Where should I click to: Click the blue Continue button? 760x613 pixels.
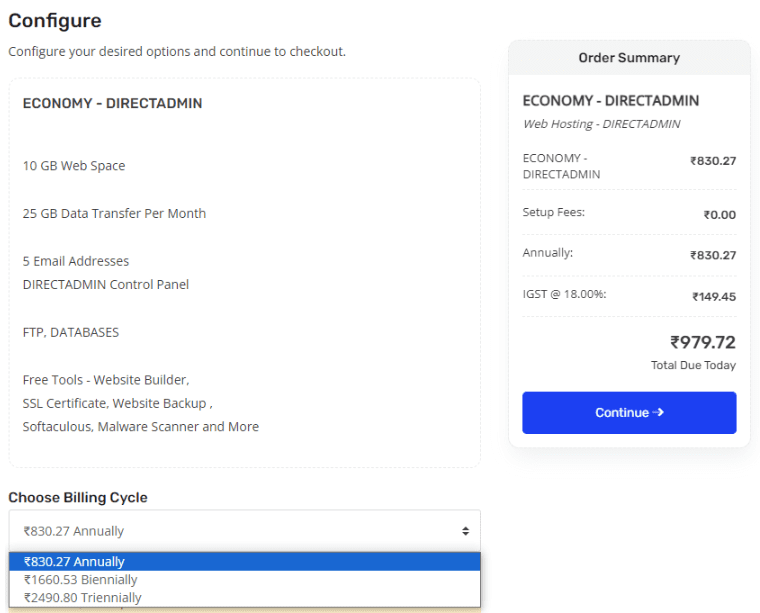coord(629,412)
